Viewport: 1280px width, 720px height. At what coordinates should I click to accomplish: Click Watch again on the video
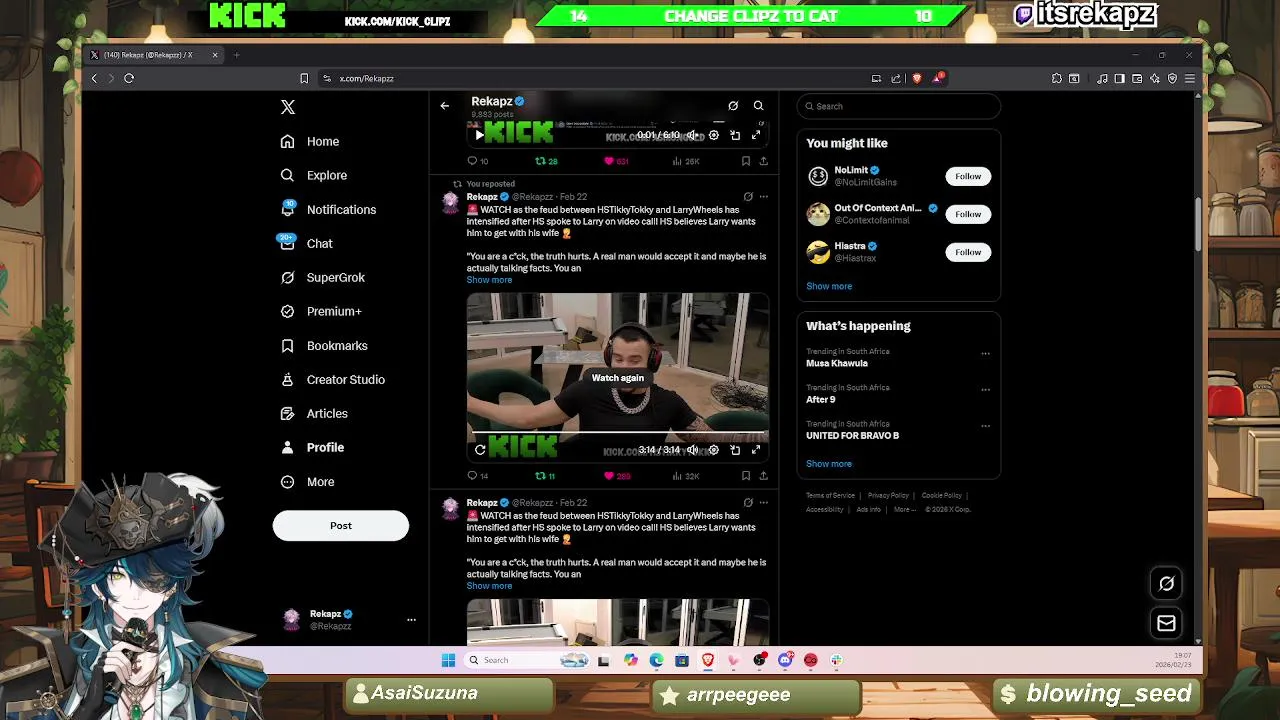618,378
